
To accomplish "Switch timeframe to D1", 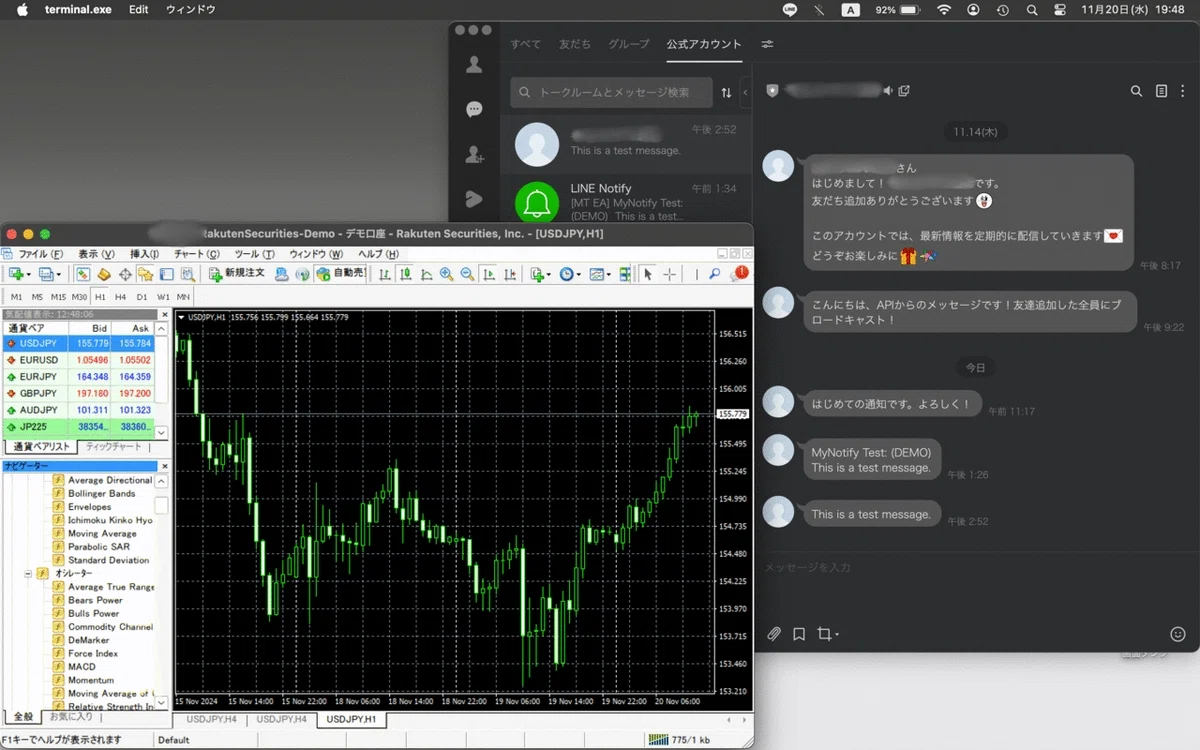I will pos(142,297).
